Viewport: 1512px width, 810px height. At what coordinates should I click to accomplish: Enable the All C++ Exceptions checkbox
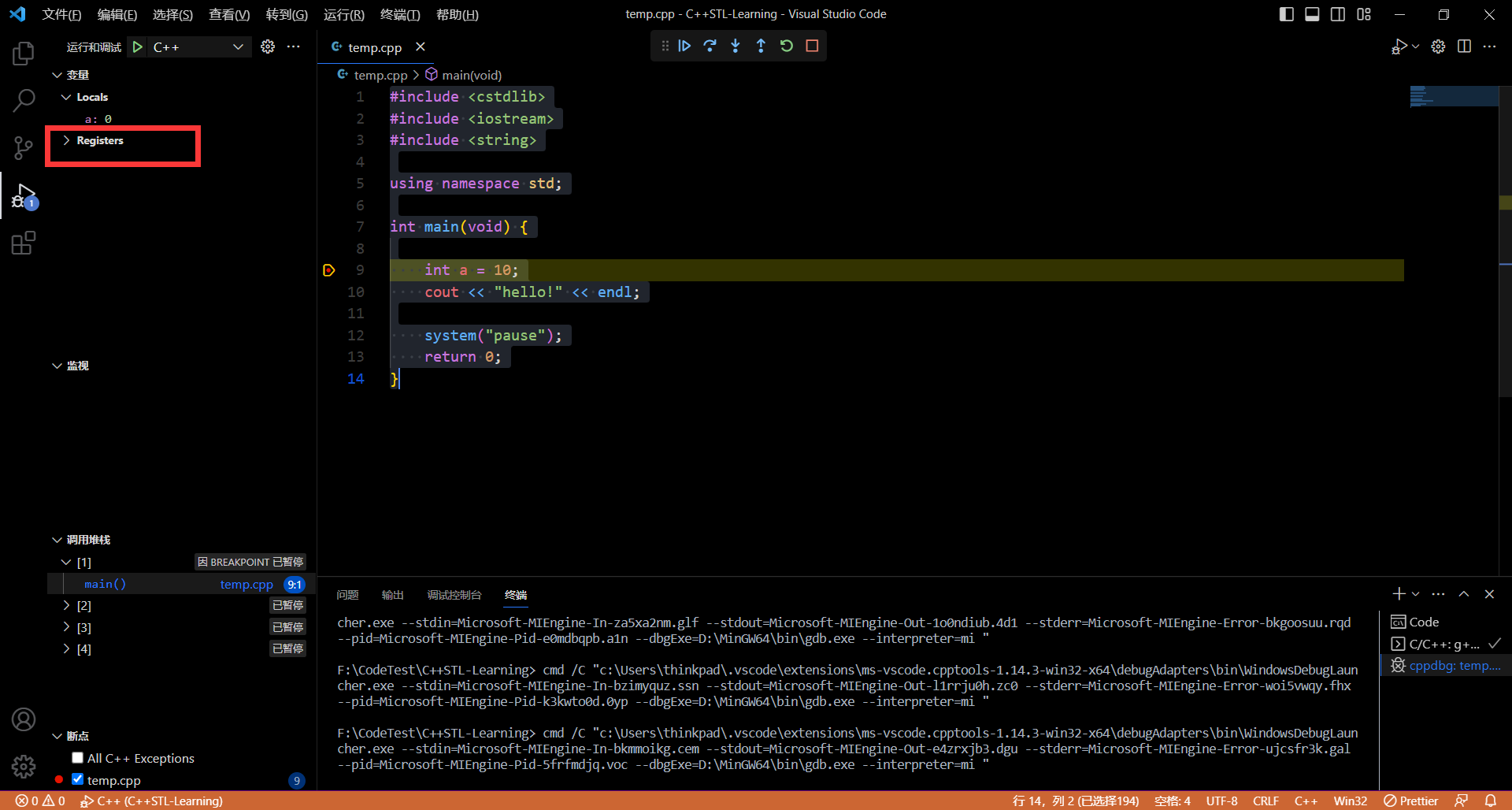[x=77, y=757]
